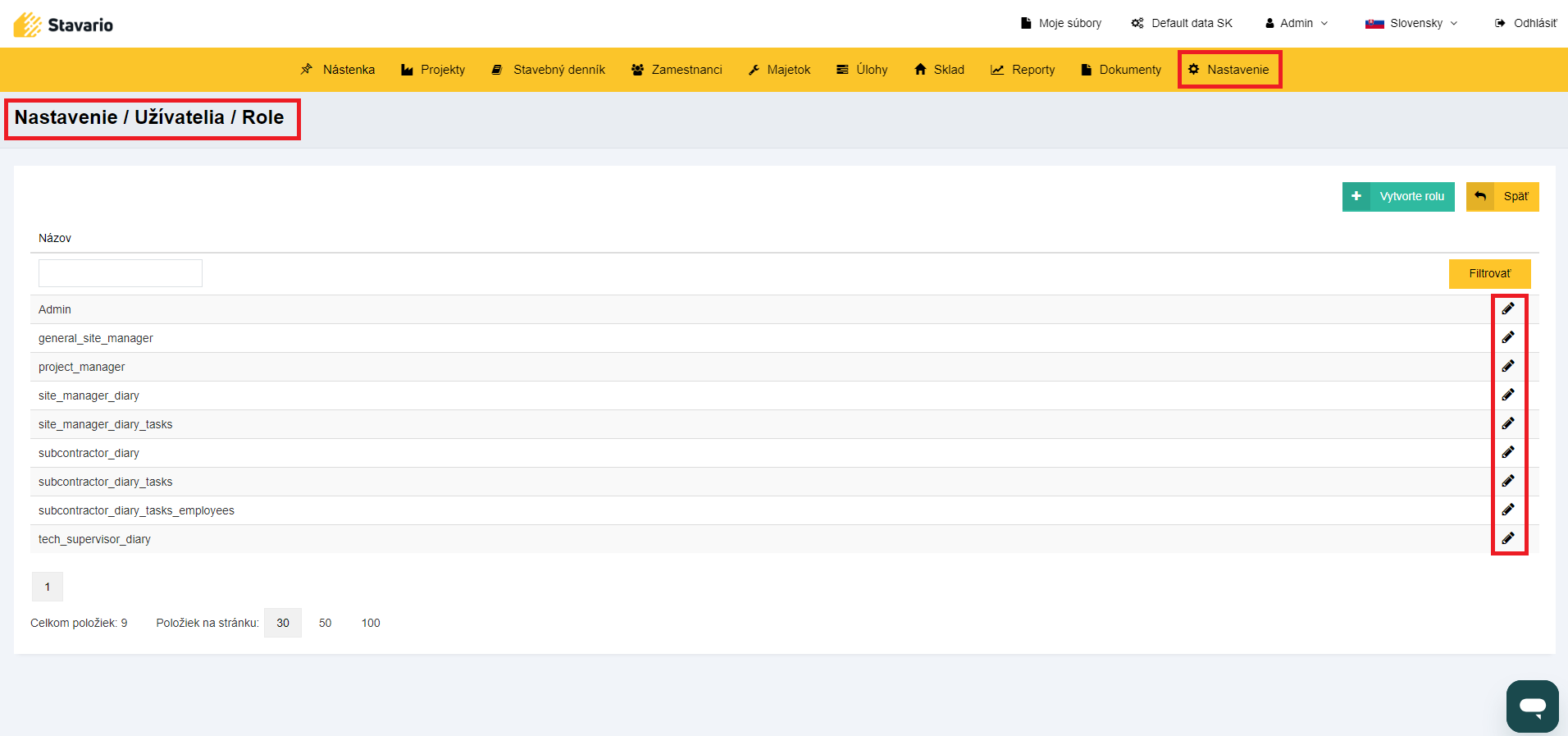
Task: Show 100 items per page
Action: [x=371, y=623]
